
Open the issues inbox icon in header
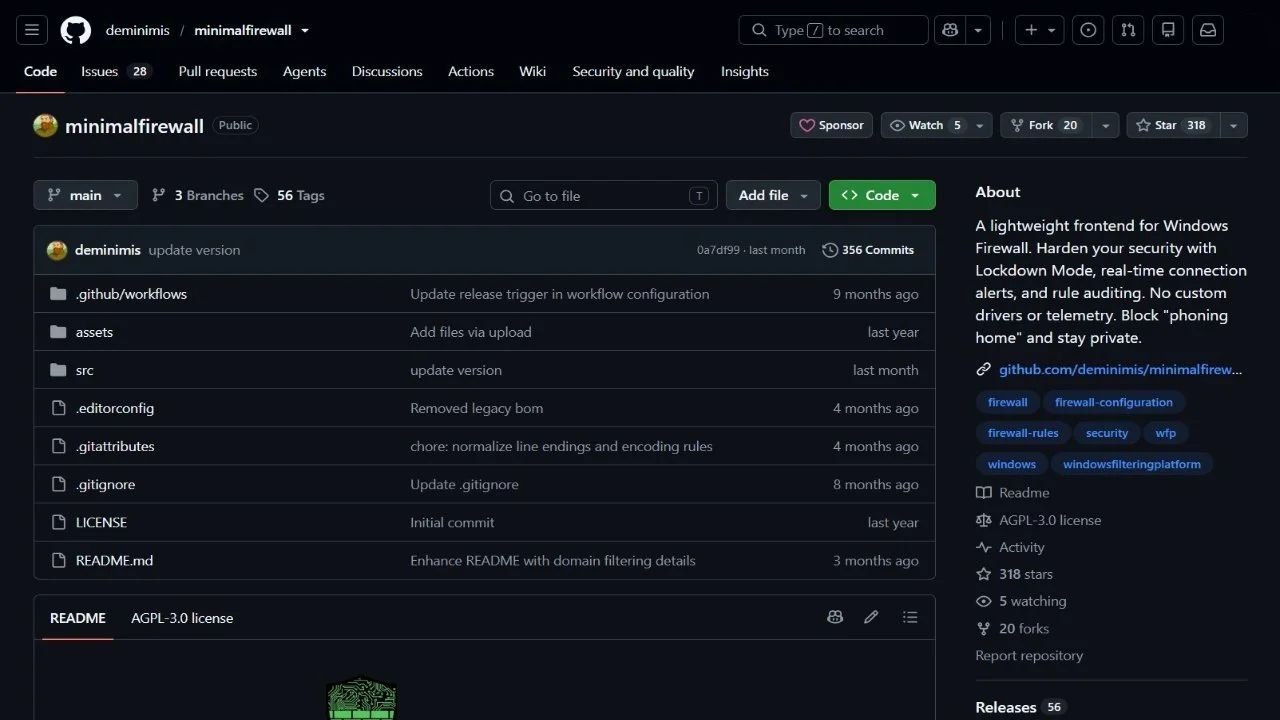point(1088,30)
